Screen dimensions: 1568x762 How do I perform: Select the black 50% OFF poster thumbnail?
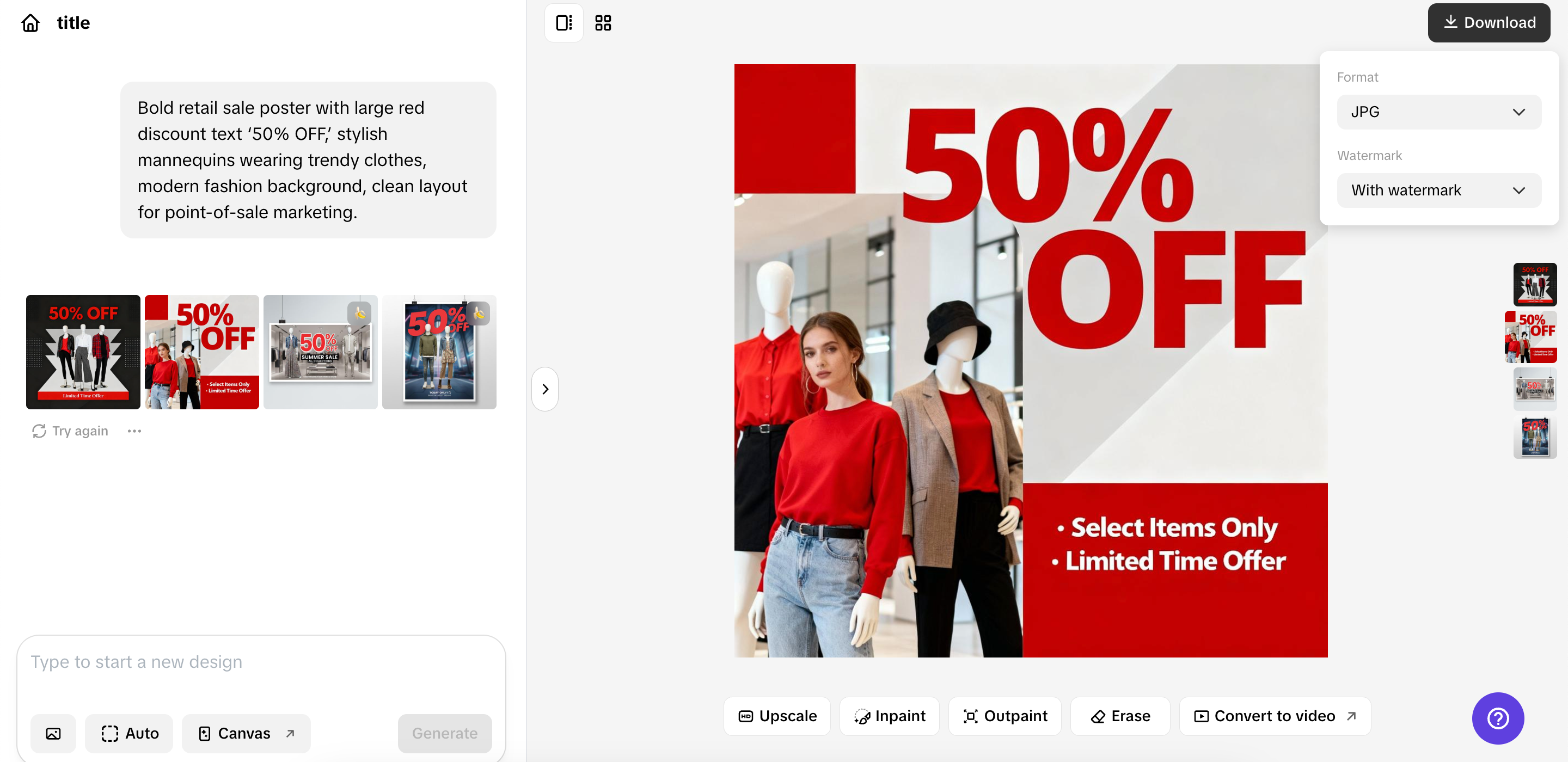(83, 352)
